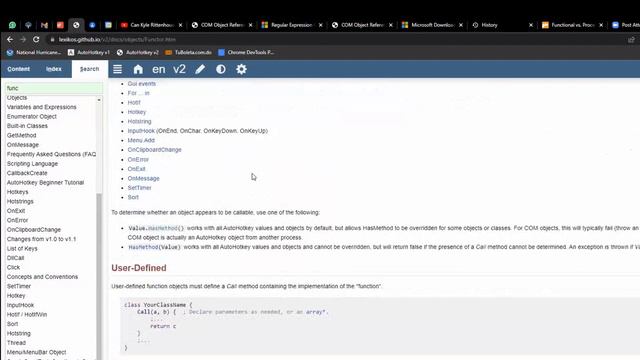The height and width of the screenshot is (360, 640).
Task: Open 'Enumerator Object' search result
Action: click(x=32, y=116)
